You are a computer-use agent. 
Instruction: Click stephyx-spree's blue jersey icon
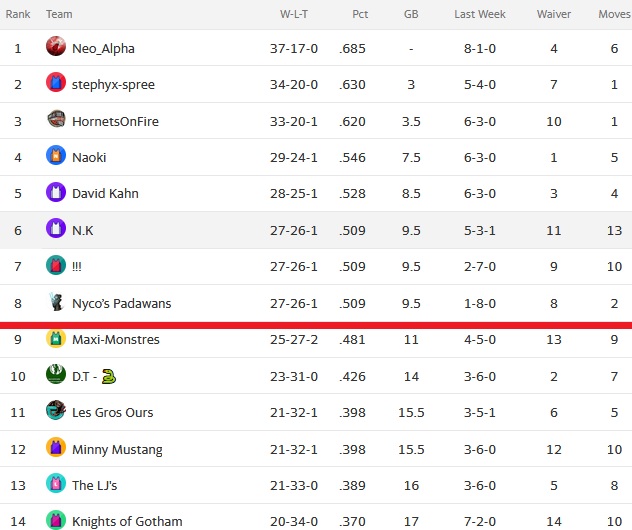tap(56, 82)
